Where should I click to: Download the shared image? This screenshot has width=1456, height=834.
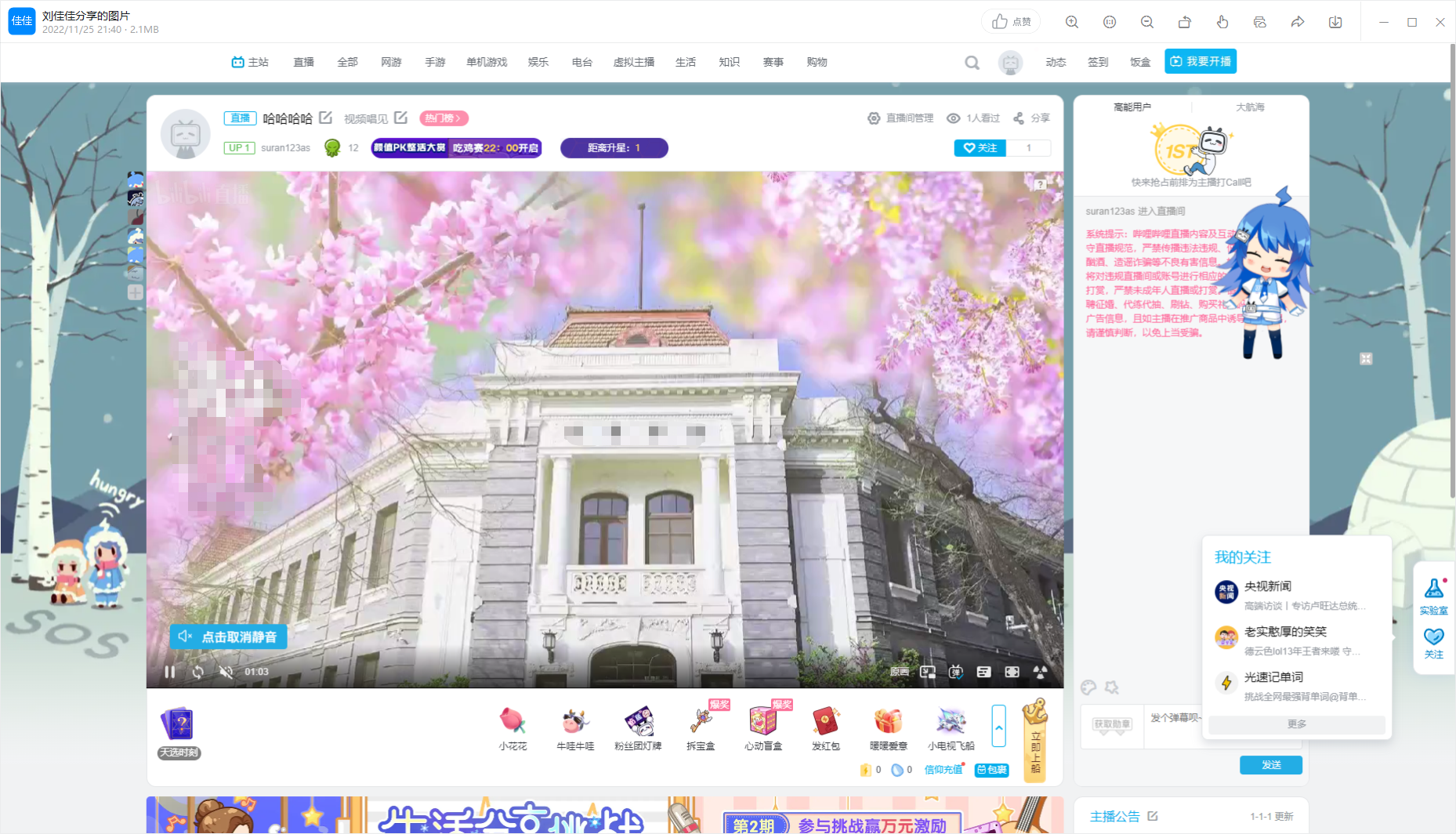coord(1335,22)
